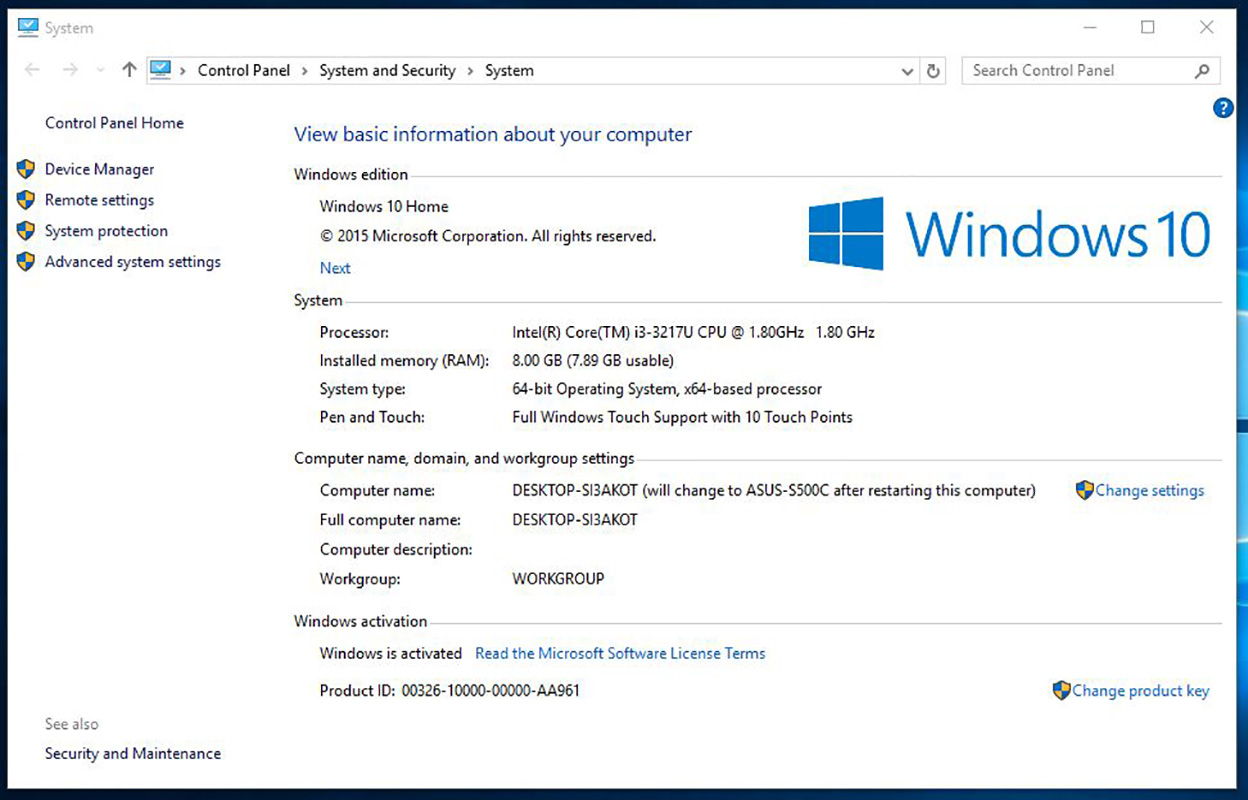Open Security and Maintenance link

[132, 754]
